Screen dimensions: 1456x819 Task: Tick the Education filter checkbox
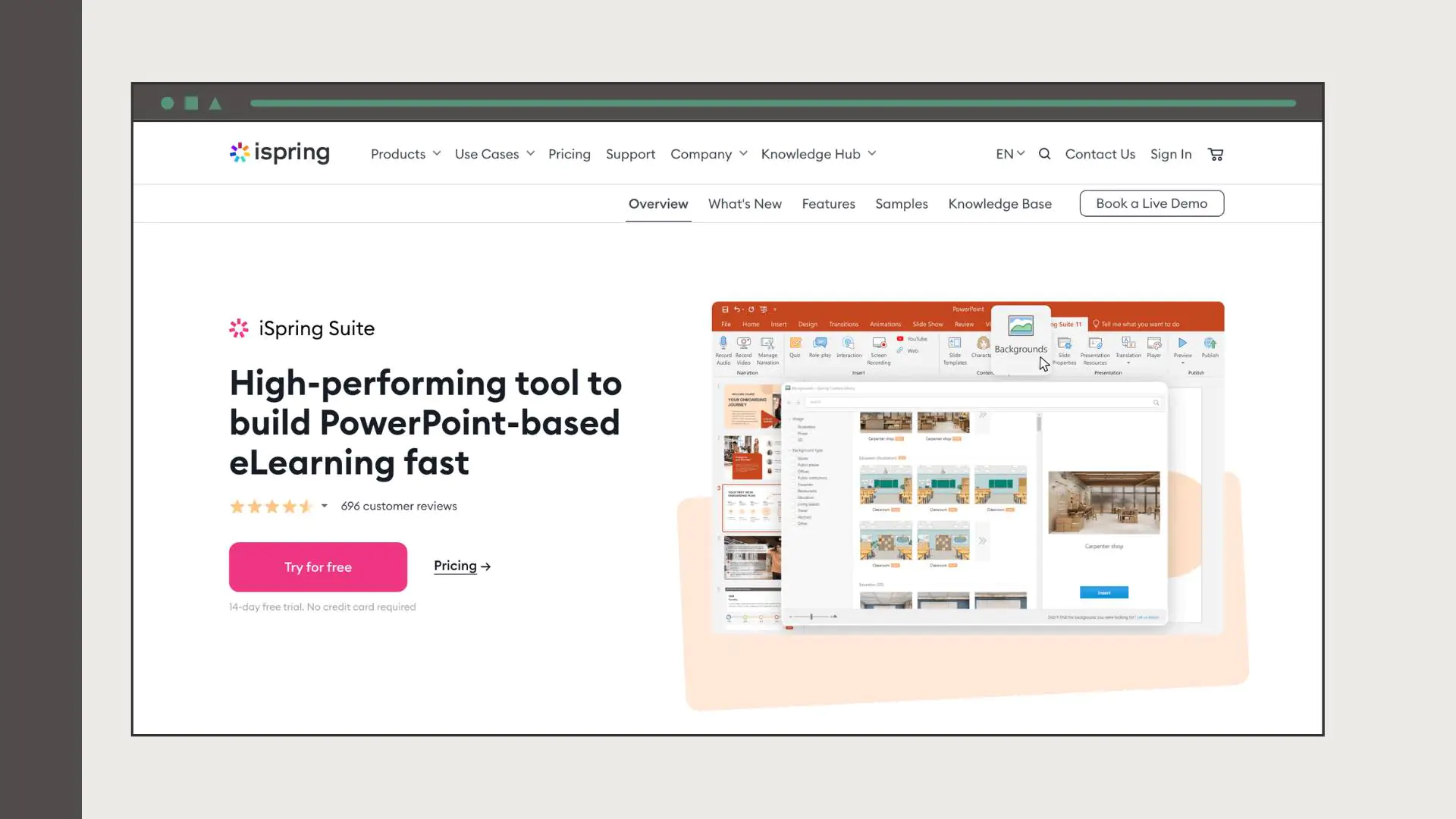click(794, 497)
